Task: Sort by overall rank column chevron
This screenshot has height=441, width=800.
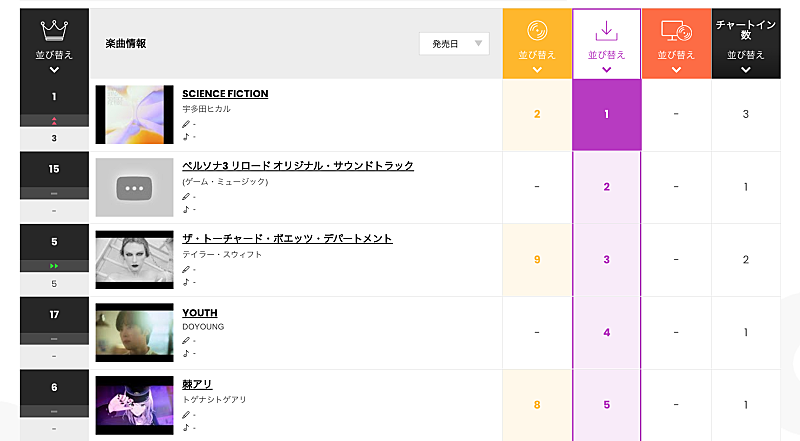Action: tap(54, 70)
